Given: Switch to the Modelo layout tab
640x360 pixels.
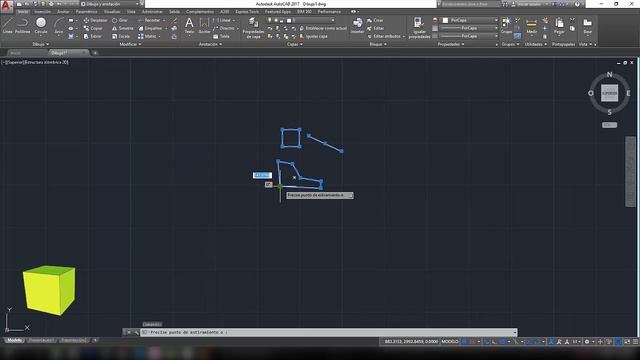Looking at the screenshot, I should (x=14, y=340).
